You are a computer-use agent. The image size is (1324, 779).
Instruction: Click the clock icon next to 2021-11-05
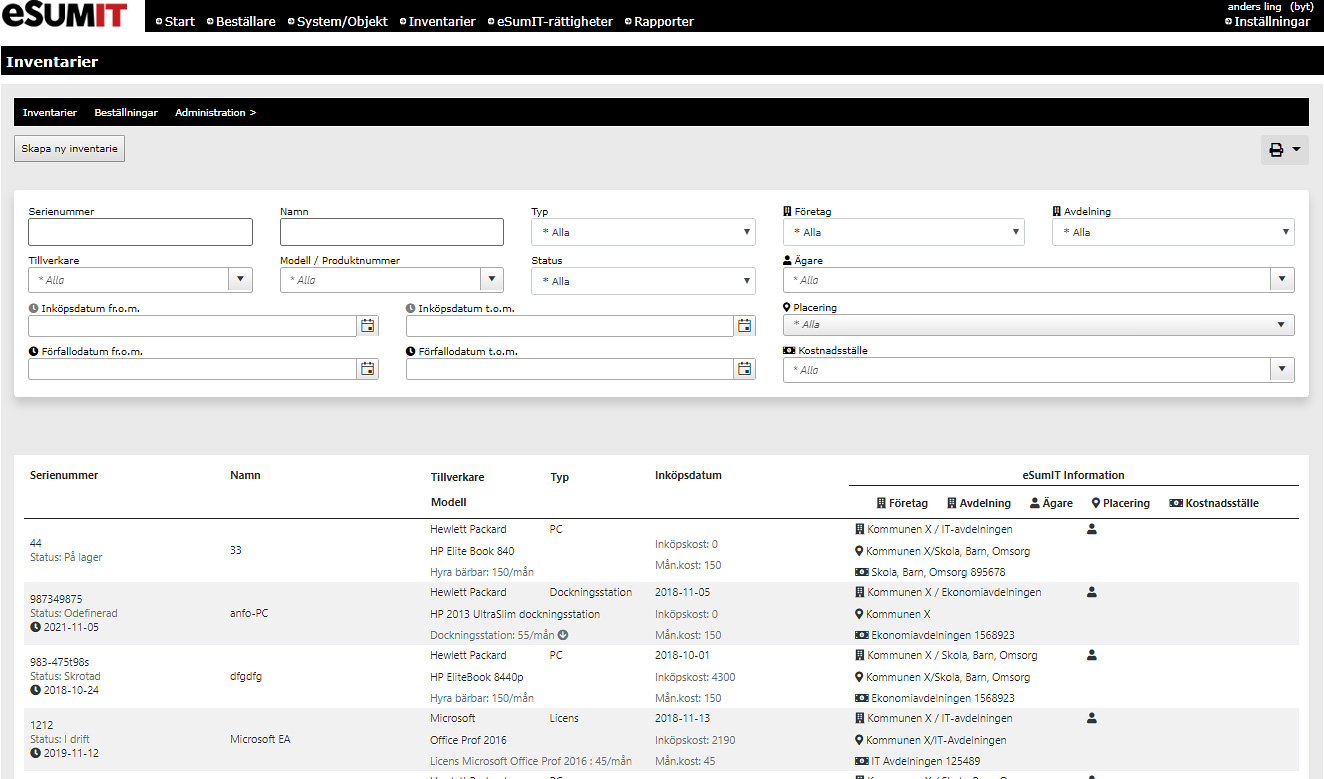coord(35,627)
